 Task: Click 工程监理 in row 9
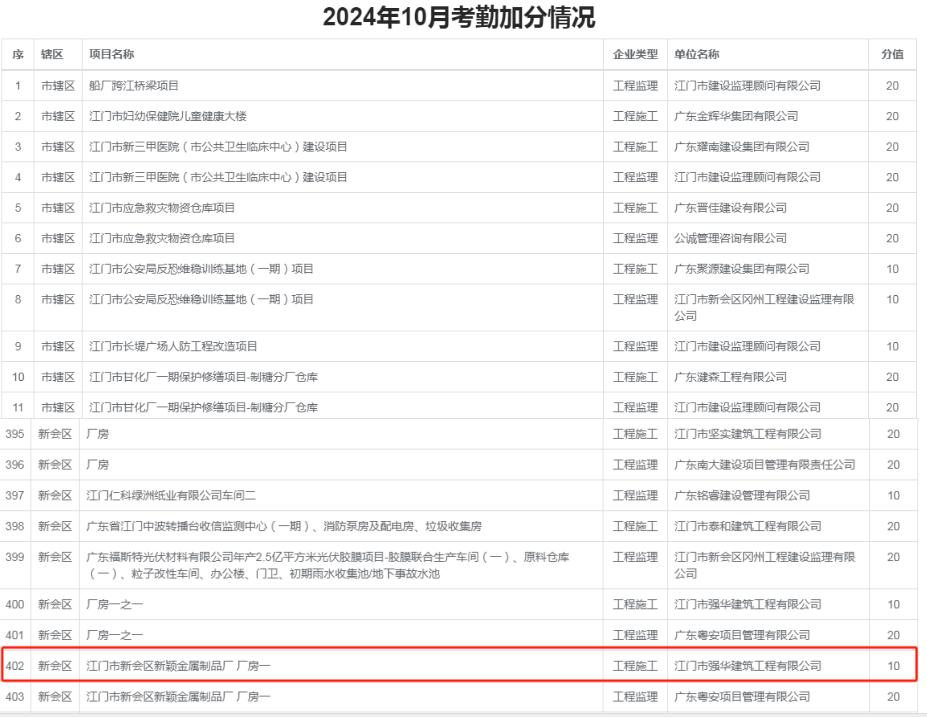635,346
